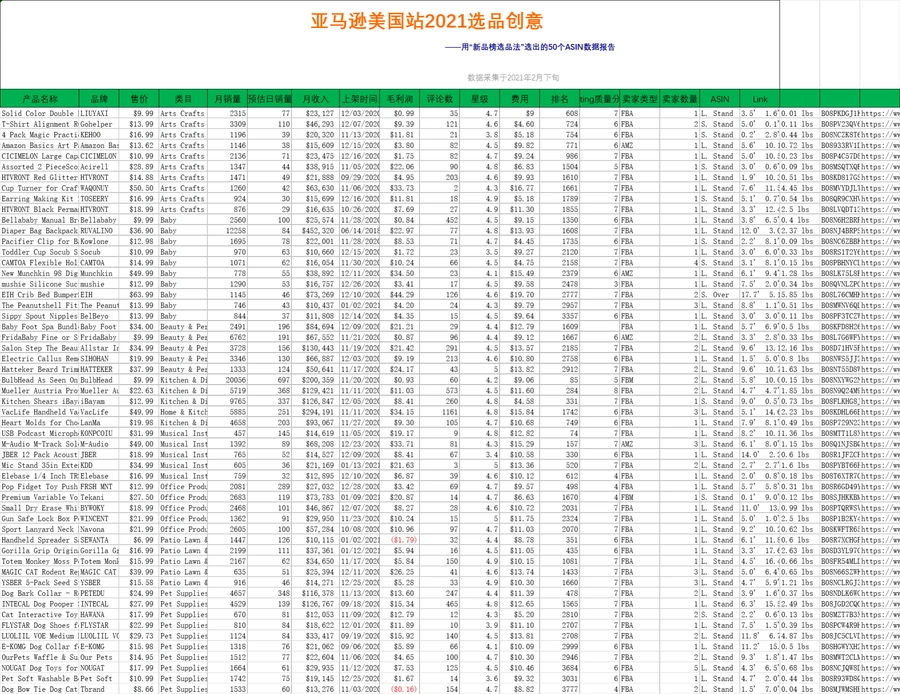Click the 费用 column header
The height and width of the screenshot is (694, 900).
[x=520, y=99]
